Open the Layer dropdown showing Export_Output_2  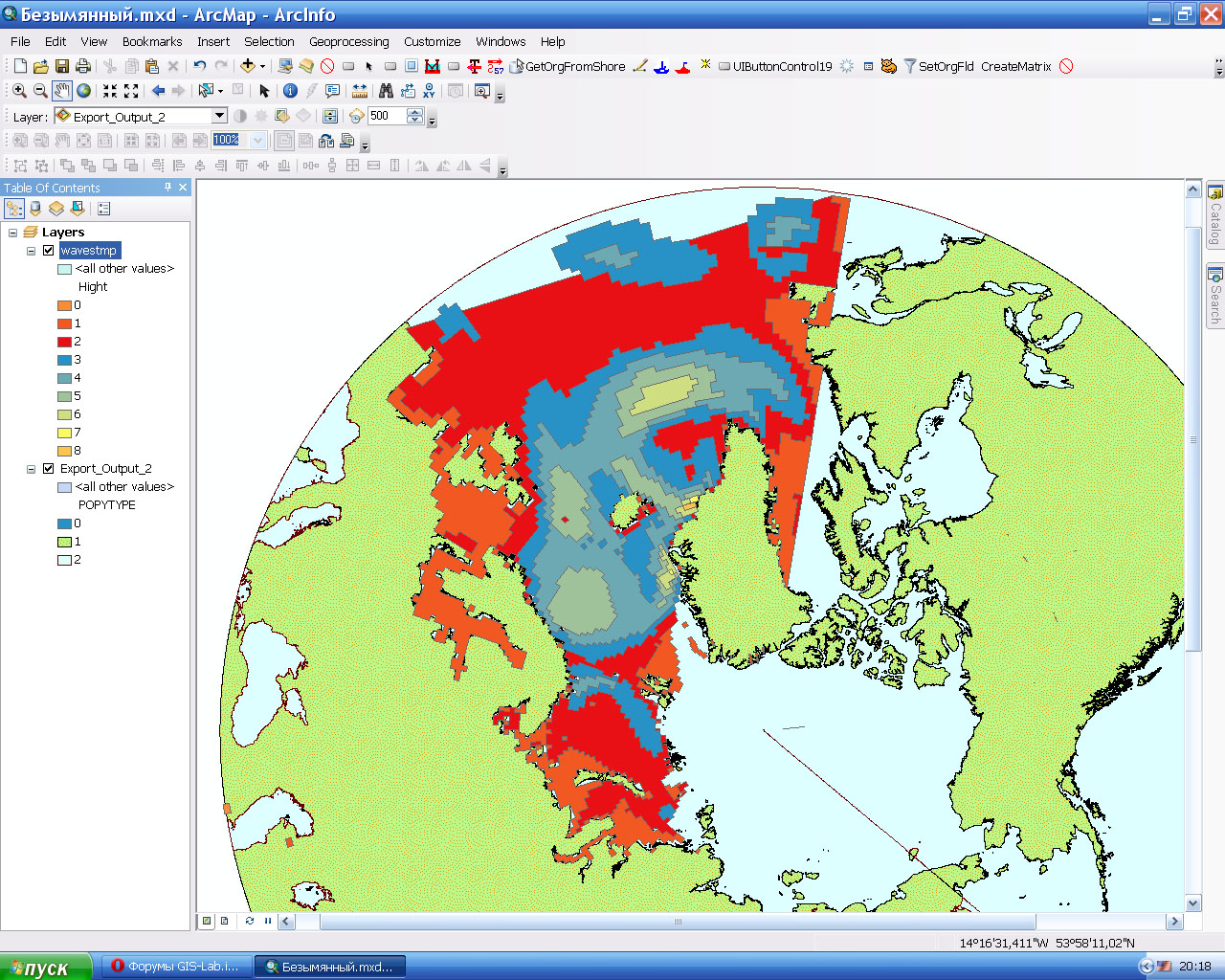219,116
